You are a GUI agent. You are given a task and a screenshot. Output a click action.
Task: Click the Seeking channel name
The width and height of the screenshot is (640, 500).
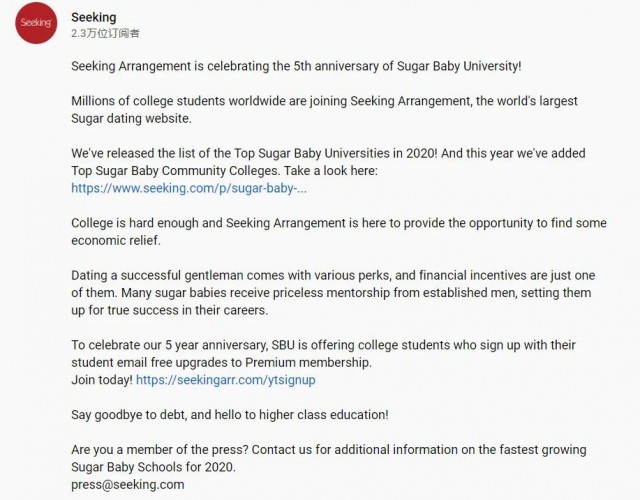(93, 17)
